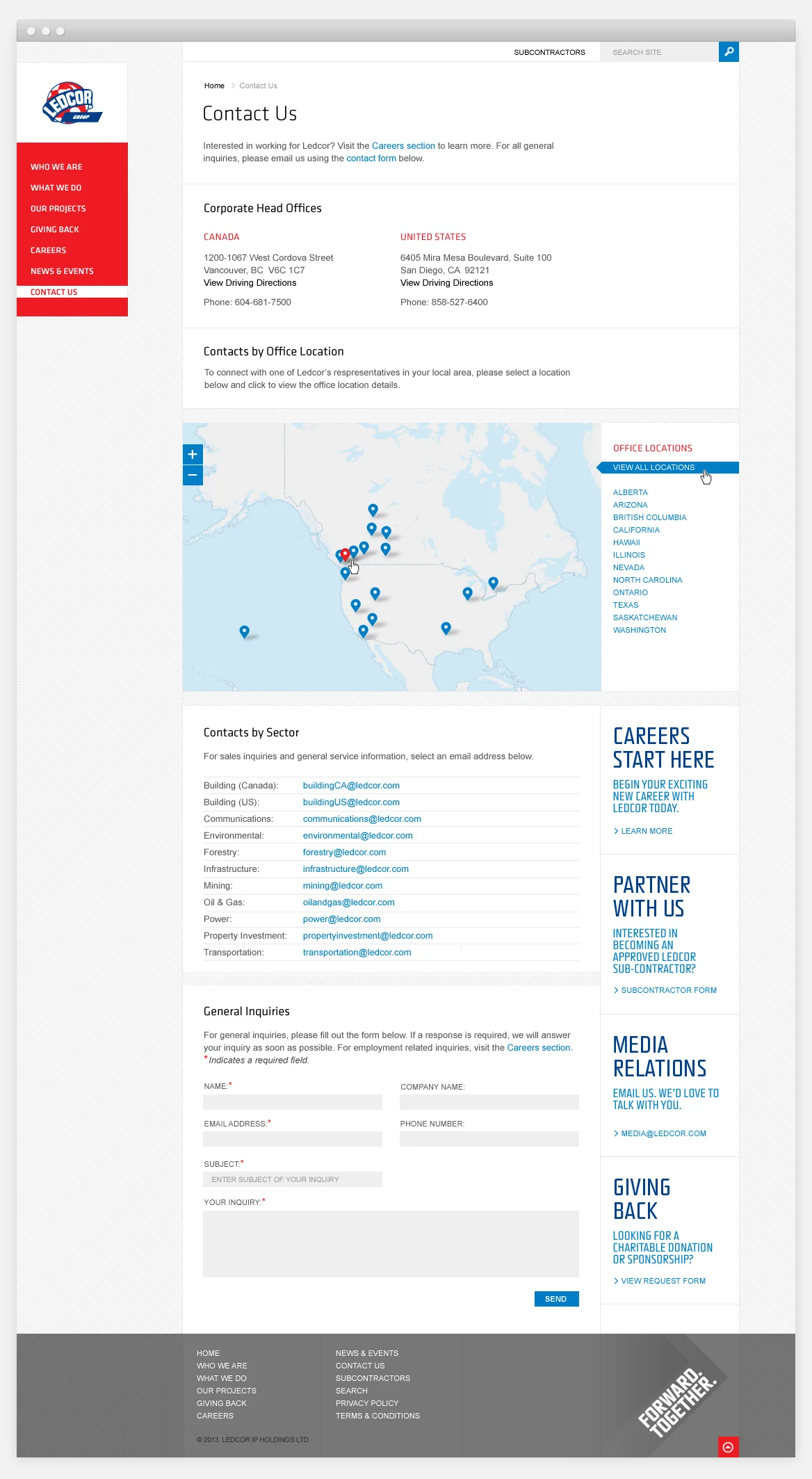Select Texas office location in list
The image size is (812, 1479).
coord(626,605)
